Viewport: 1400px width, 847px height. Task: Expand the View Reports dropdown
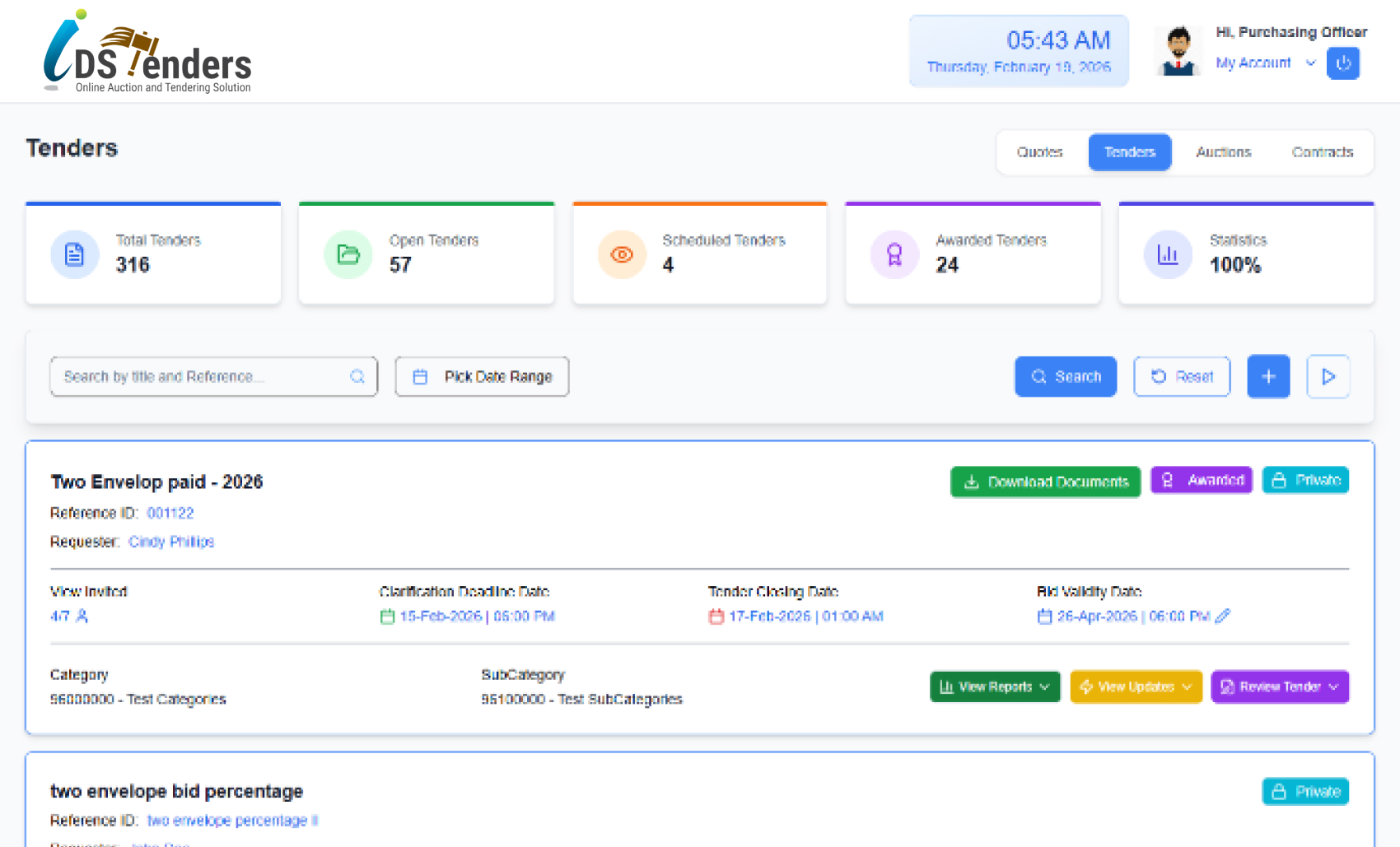point(994,686)
